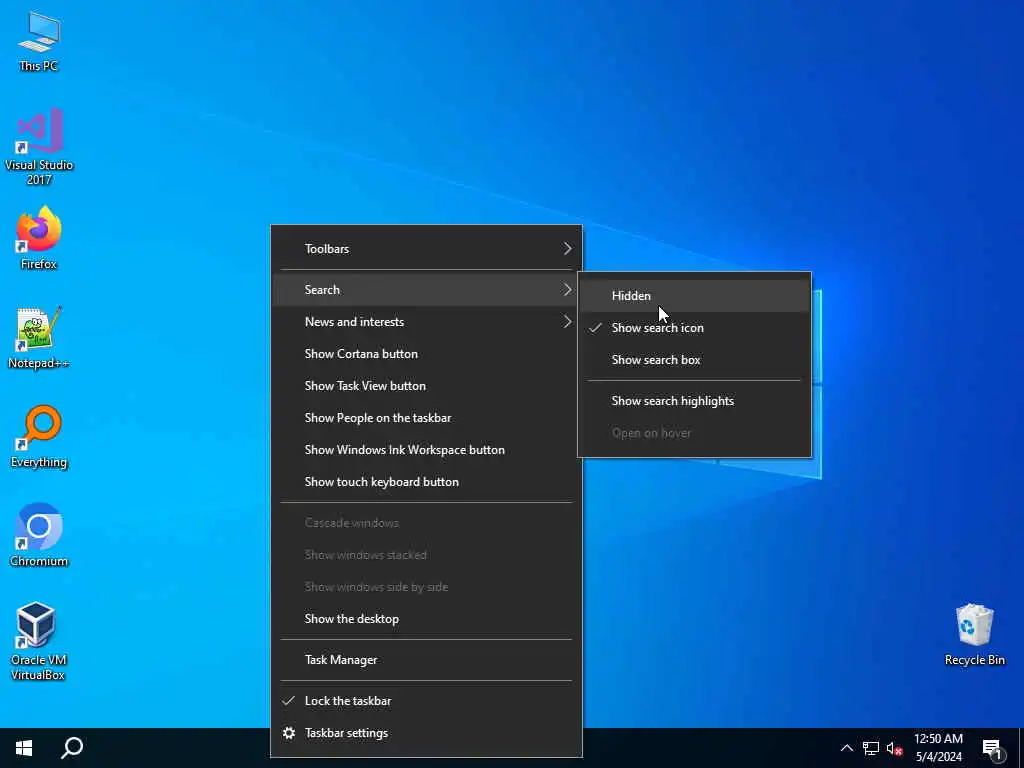Toggle Show search highlights
The height and width of the screenshot is (768, 1024).
point(694,401)
